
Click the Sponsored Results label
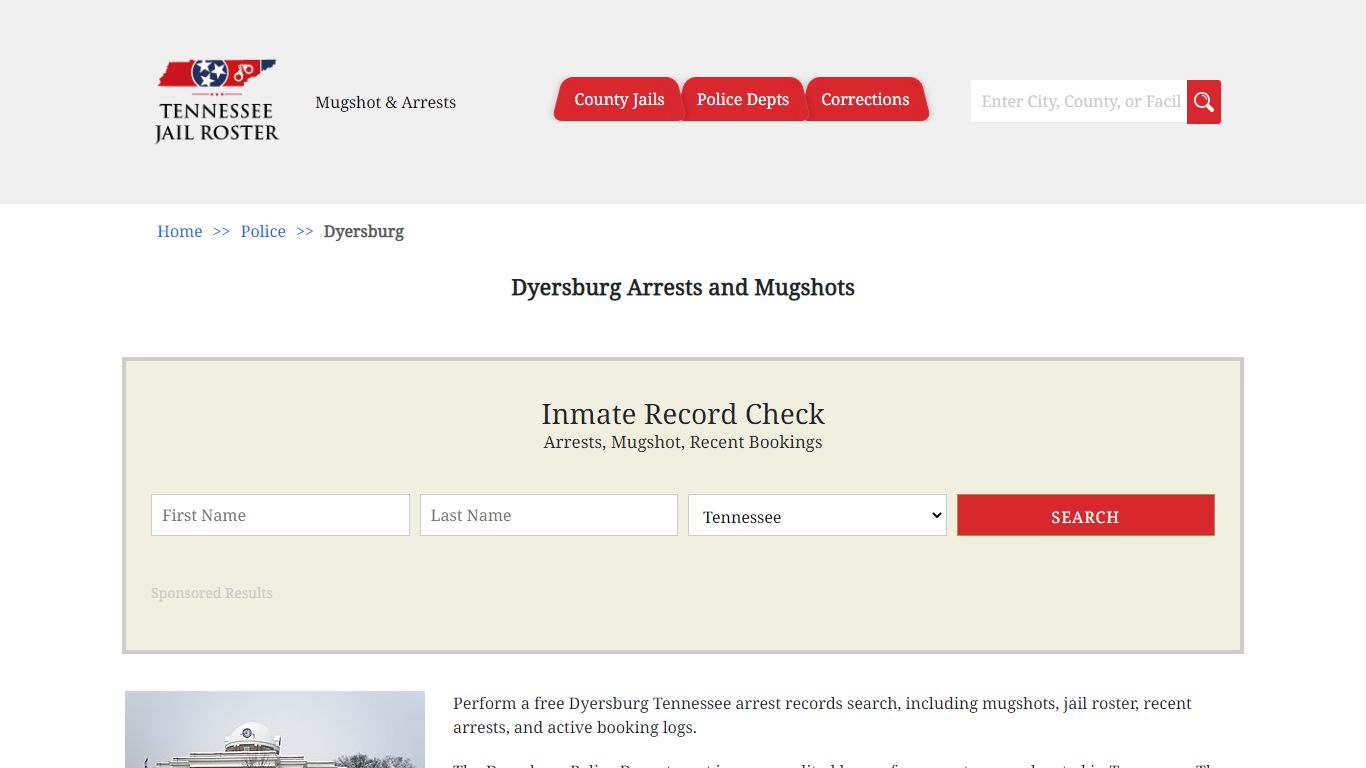pos(212,593)
